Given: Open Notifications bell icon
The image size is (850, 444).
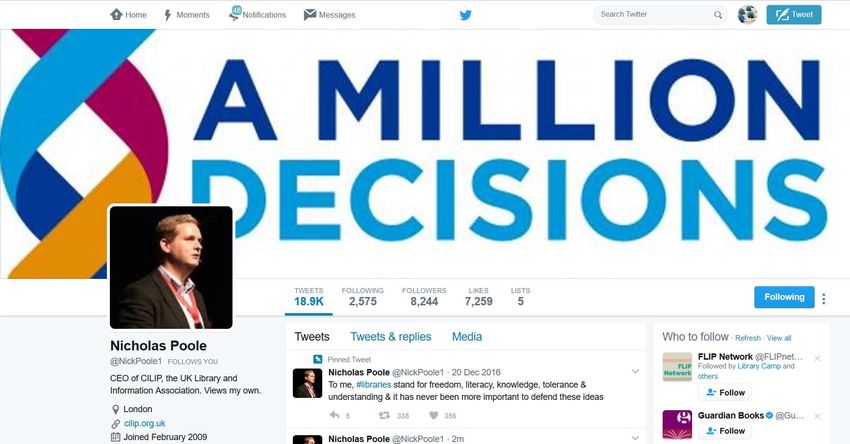Looking at the screenshot, I should click(x=235, y=14).
